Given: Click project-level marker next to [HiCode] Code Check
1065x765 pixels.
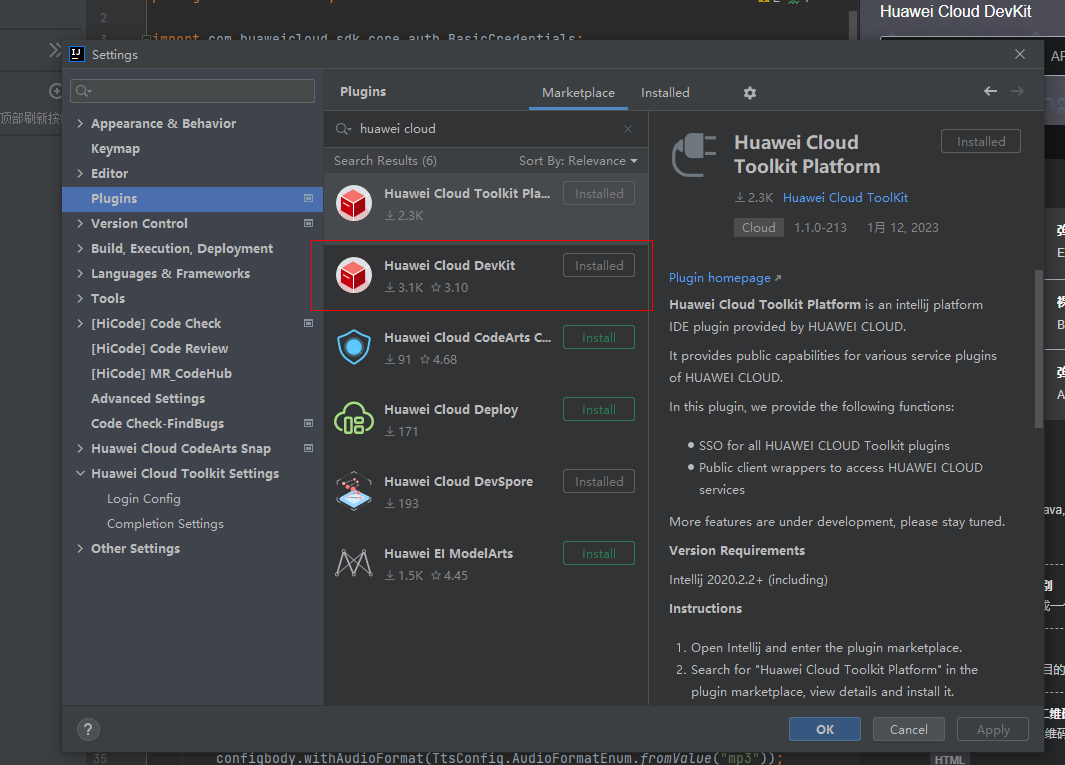Looking at the screenshot, I should pyautogui.click(x=308, y=323).
